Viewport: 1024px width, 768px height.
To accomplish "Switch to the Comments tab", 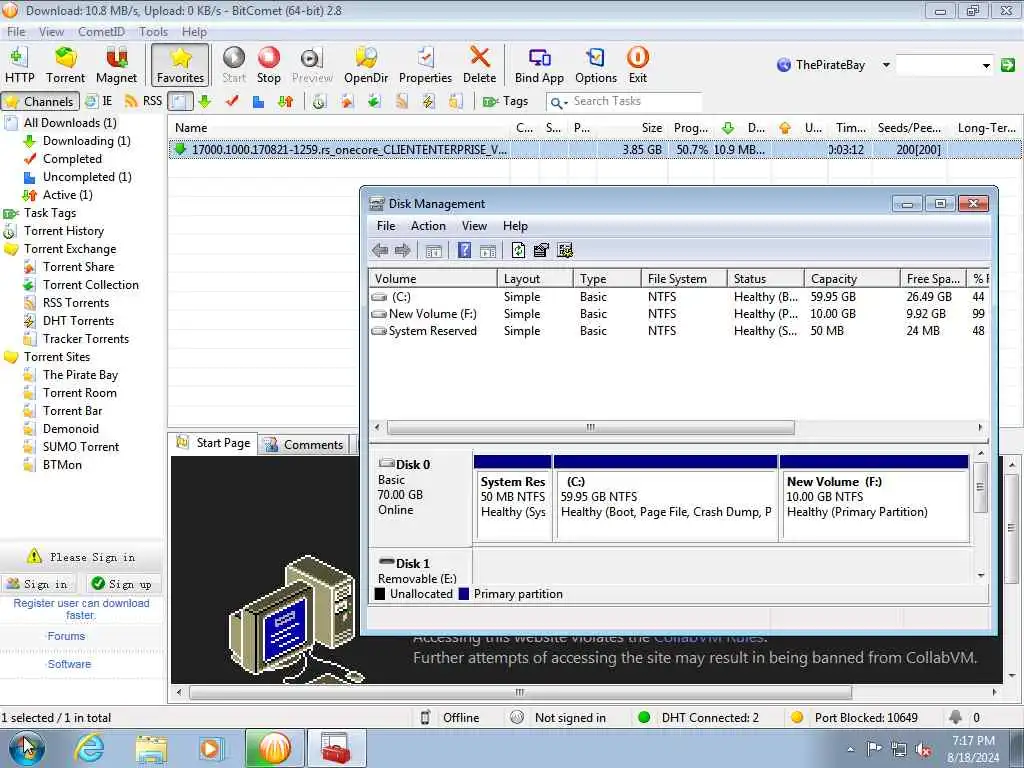I will point(304,445).
